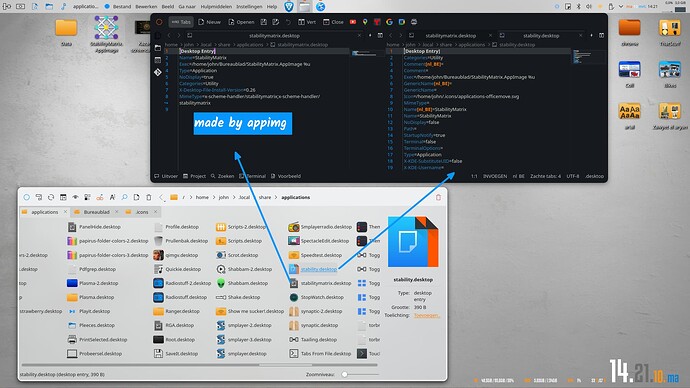The width and height of the screenshot is (690, 388).
Task: Click the Google Maps pin icon
Action: click(365, 22)
